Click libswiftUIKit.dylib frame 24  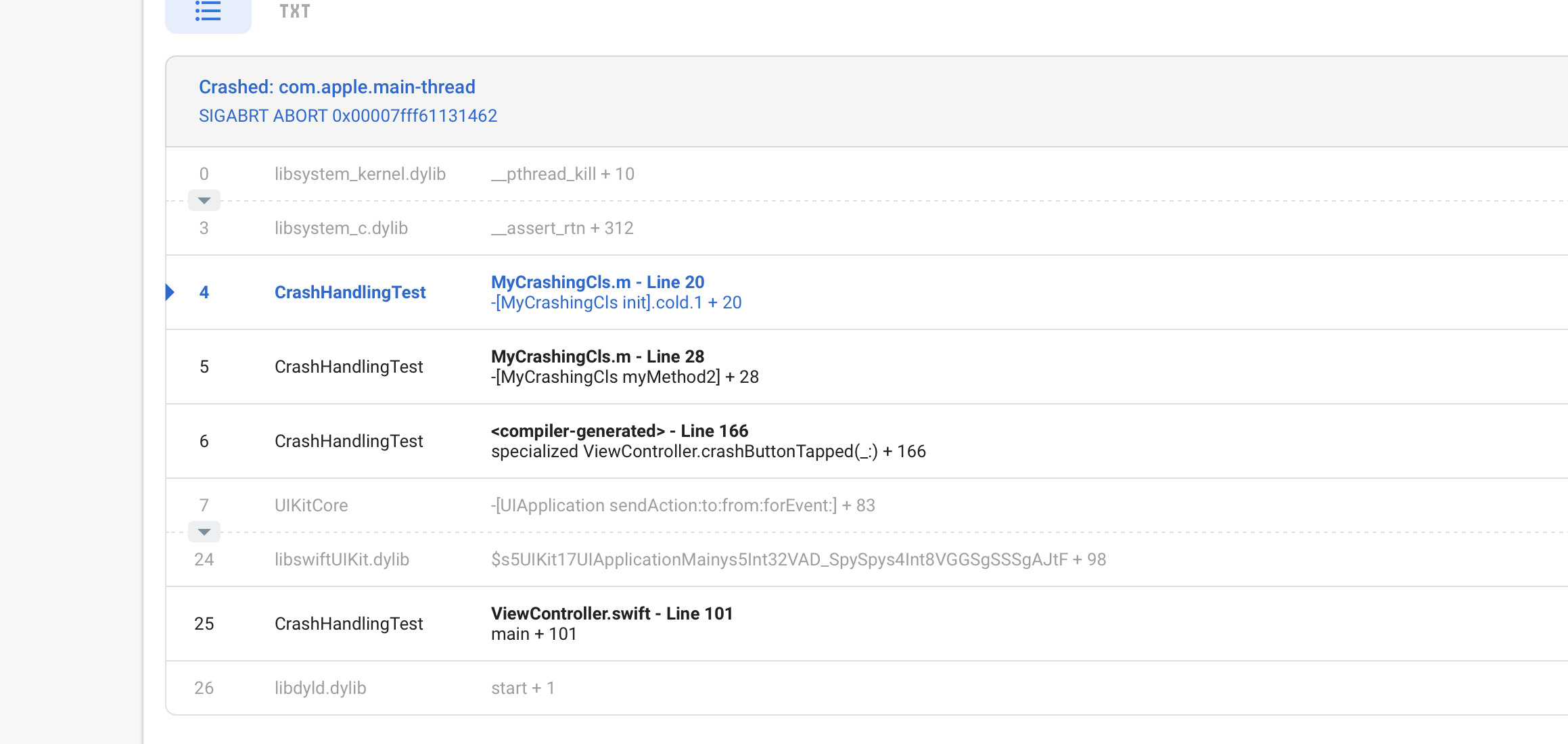click(342, 559)
